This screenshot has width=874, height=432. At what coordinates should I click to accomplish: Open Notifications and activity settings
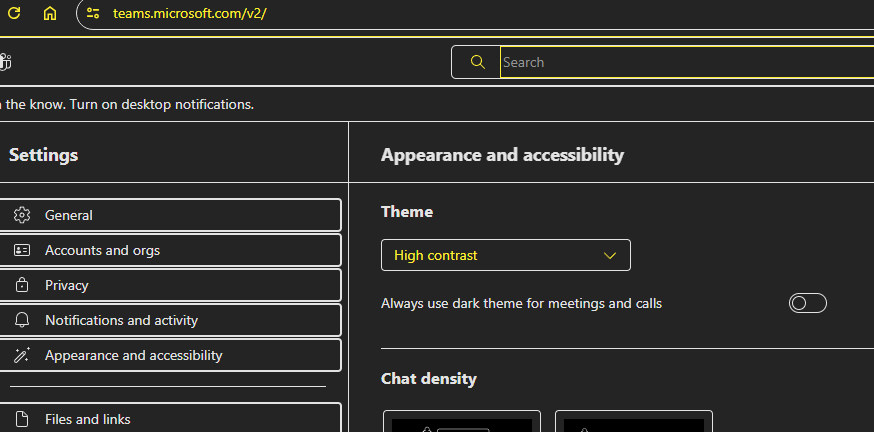pos(170,321)
